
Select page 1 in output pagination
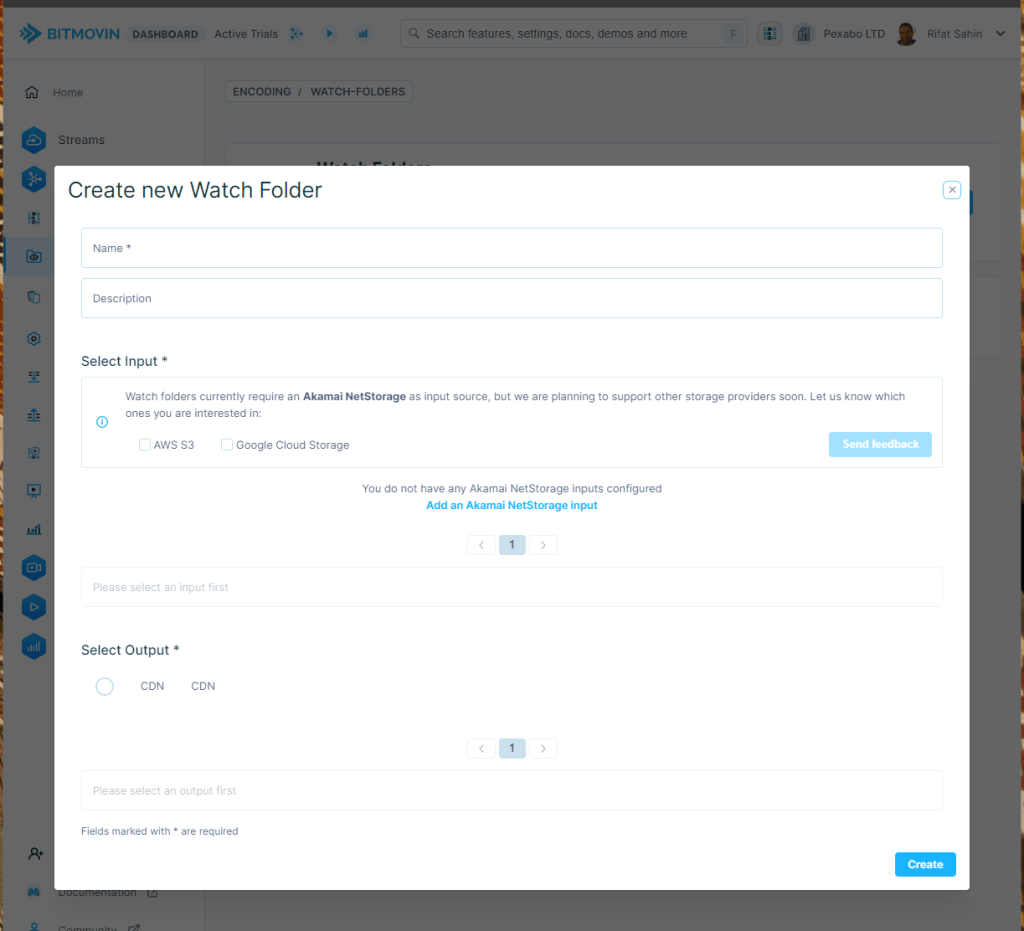512,748
